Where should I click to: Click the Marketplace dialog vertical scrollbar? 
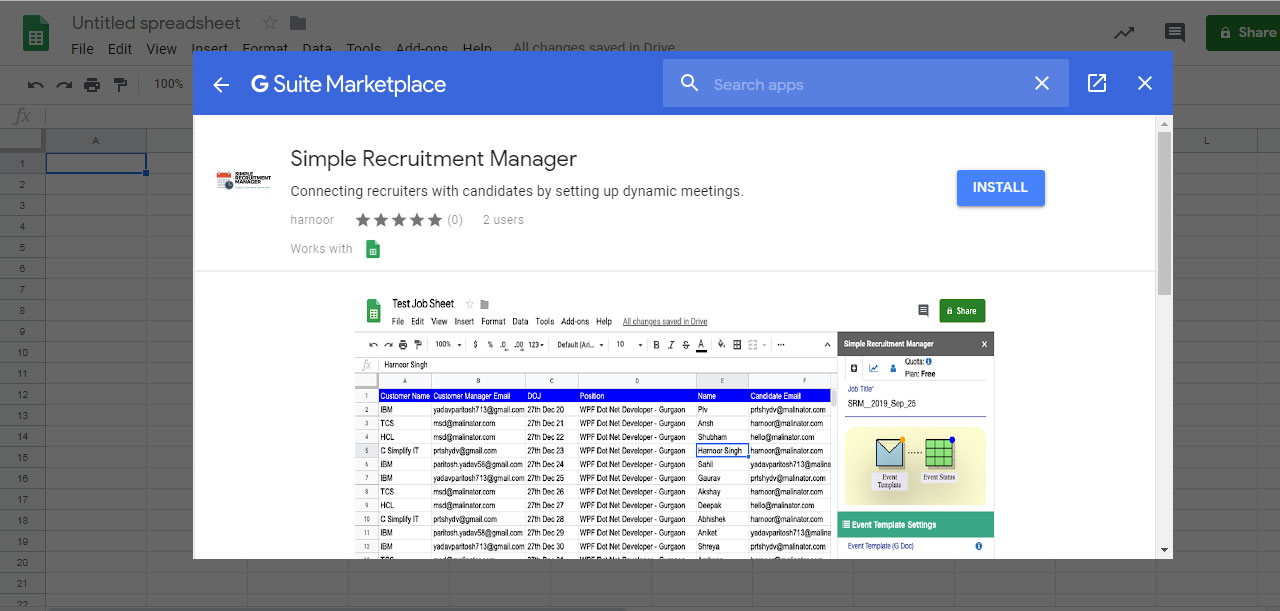(x=1164, y=214)
